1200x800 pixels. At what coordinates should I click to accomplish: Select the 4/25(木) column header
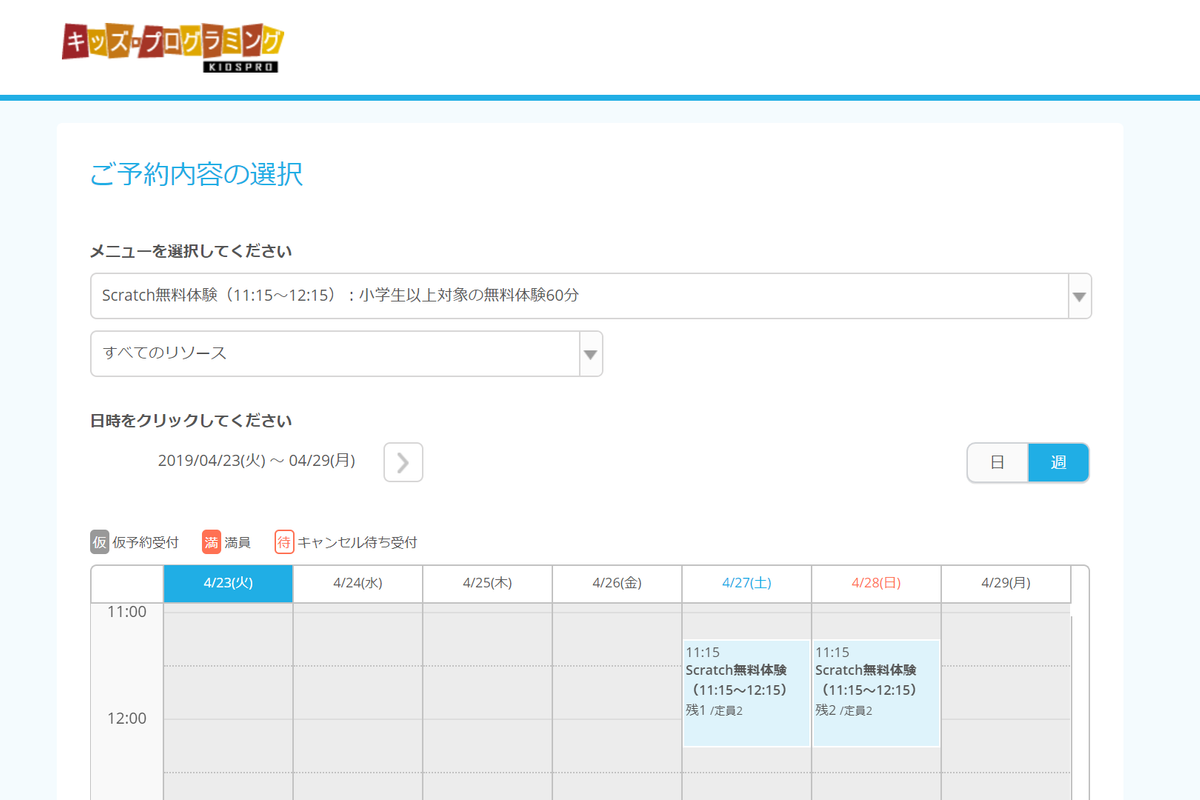pos(487,584)
